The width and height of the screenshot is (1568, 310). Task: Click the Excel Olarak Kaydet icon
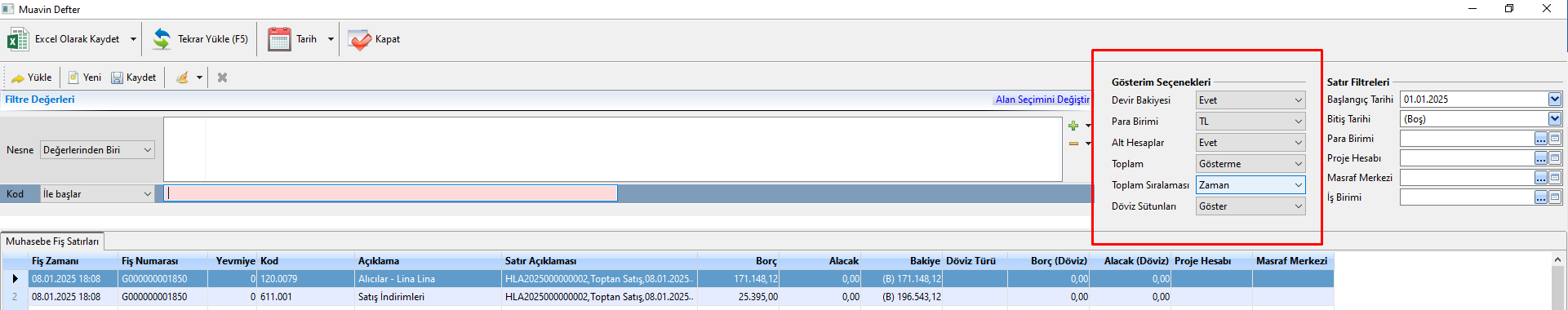tap(18, 39)
